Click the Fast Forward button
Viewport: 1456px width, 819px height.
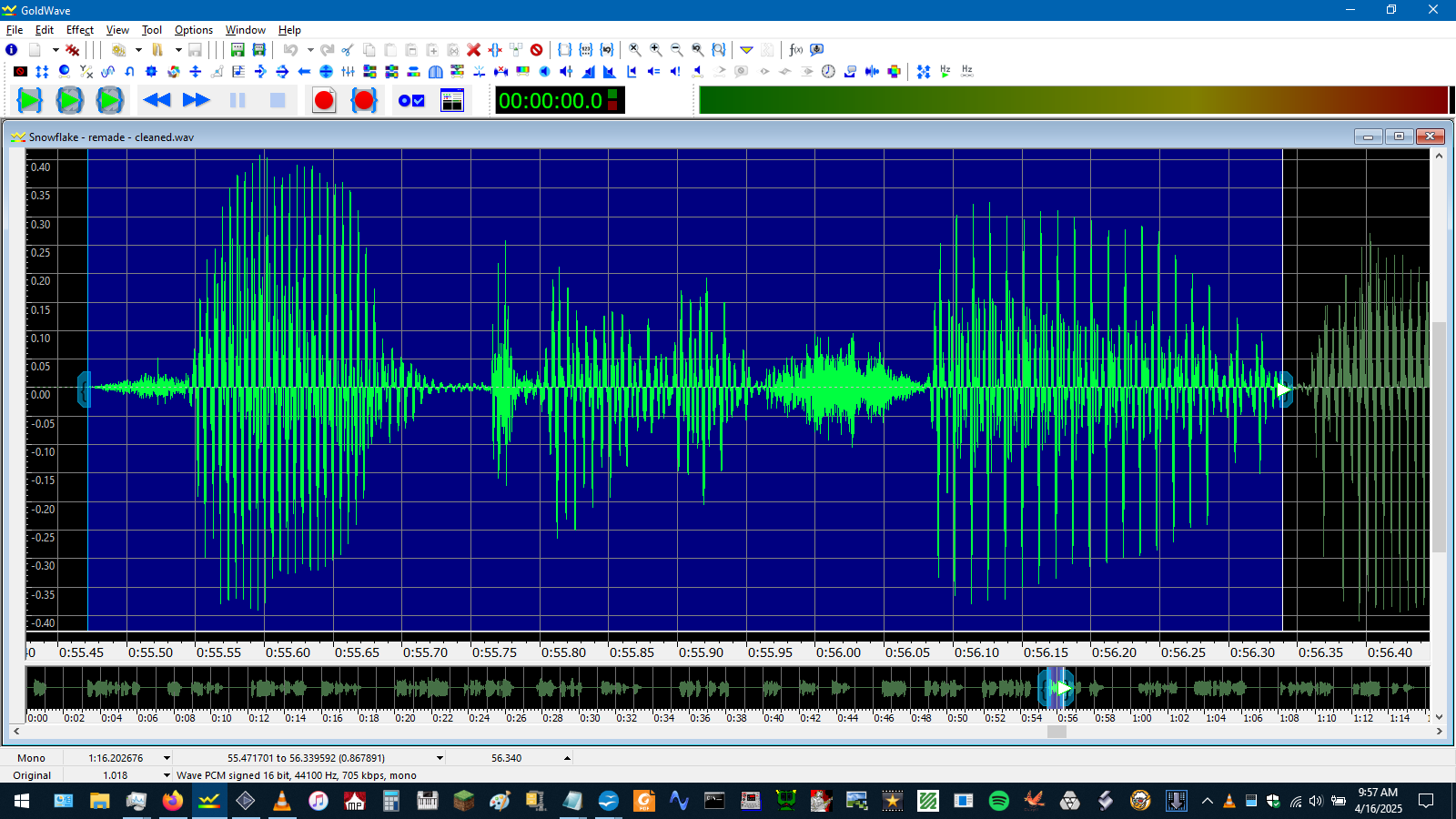coord(197,100)
